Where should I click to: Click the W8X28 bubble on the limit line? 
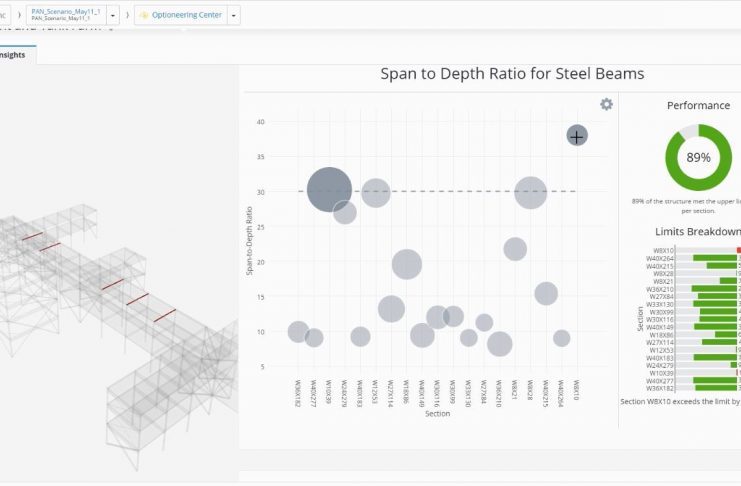(530, 192)
